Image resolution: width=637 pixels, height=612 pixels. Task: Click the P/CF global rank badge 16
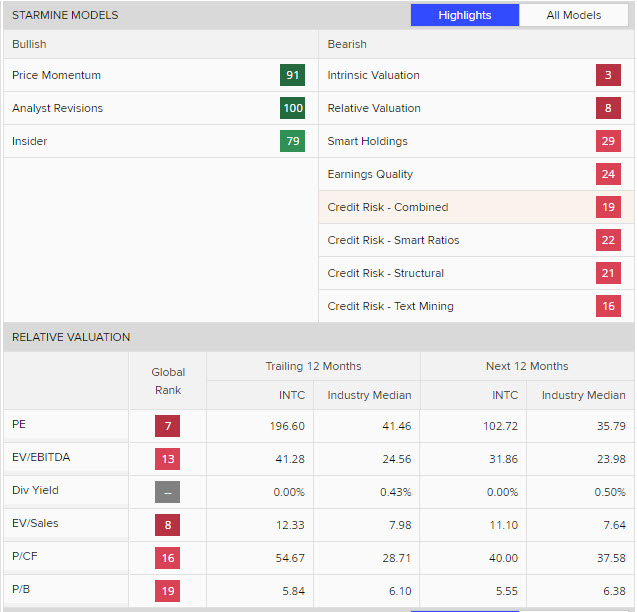167,558
